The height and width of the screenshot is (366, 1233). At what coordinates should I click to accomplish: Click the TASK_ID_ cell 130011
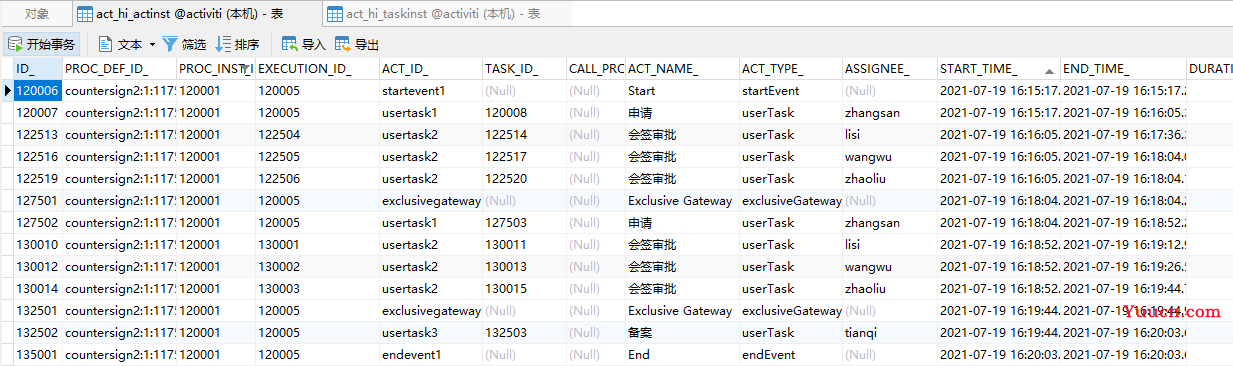tap(523, 244)
